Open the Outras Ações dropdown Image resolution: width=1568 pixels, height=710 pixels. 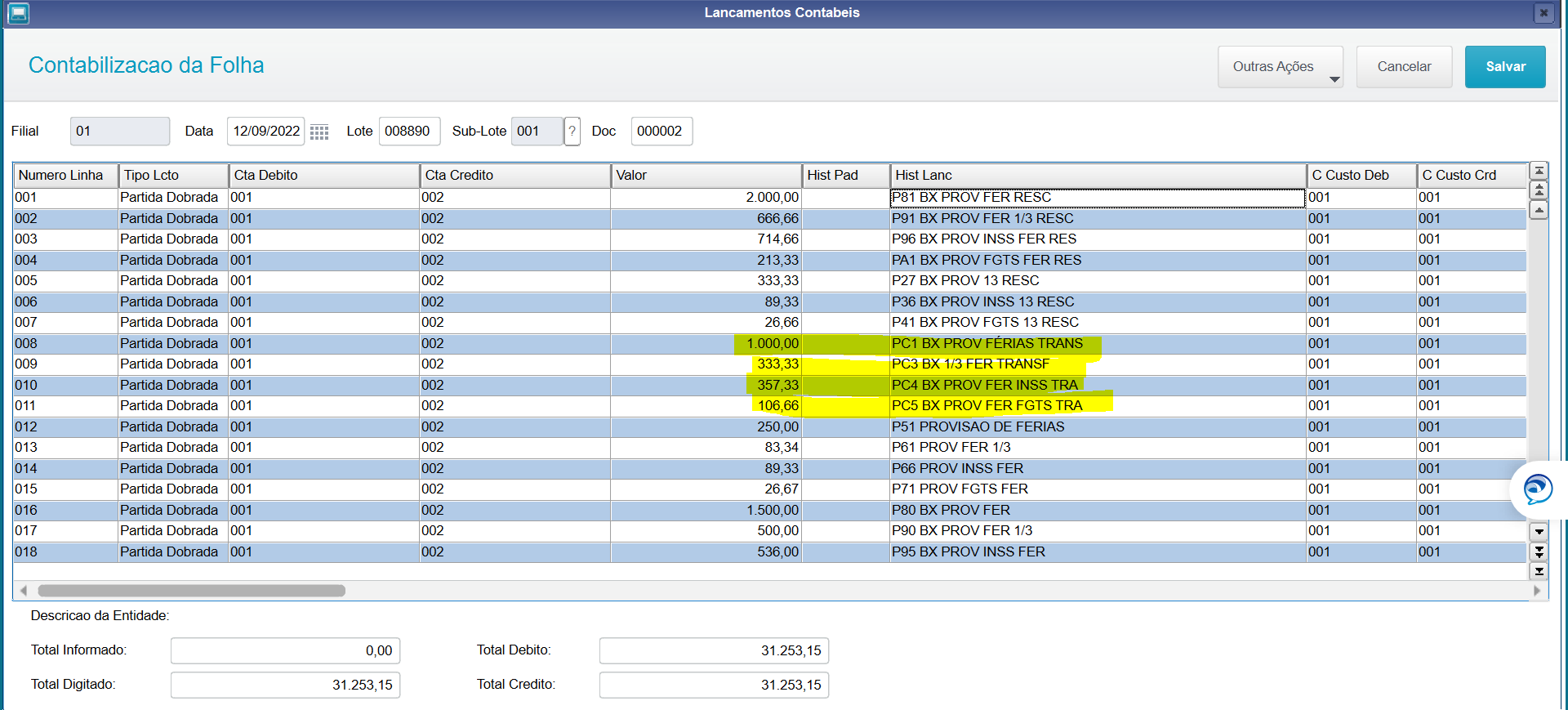tap(1280, 67)
